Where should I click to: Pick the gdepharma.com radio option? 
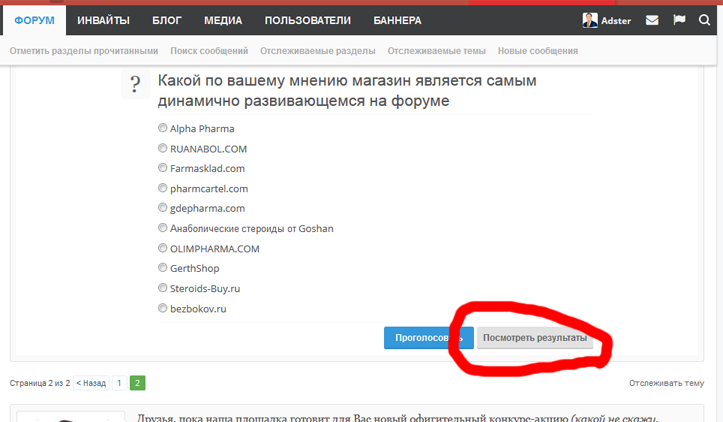[162, 208]
